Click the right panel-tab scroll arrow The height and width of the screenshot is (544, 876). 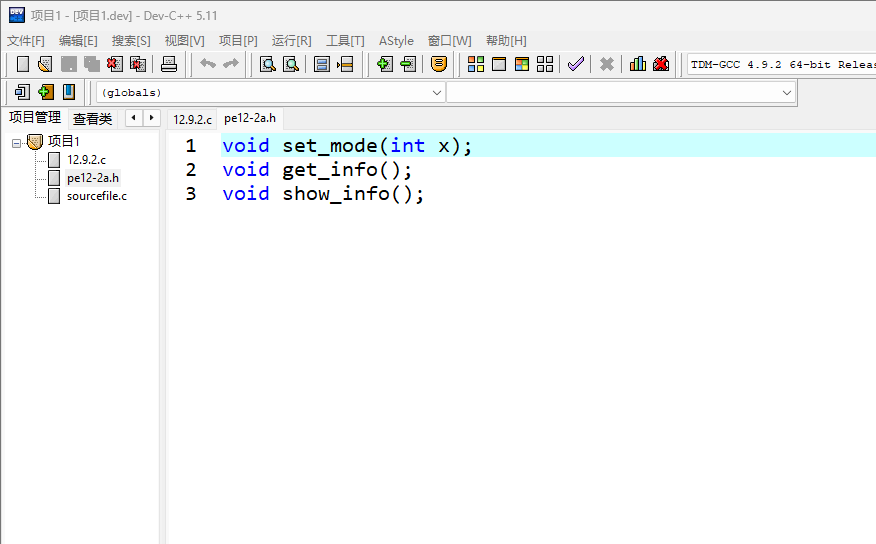tap(151, 118)
